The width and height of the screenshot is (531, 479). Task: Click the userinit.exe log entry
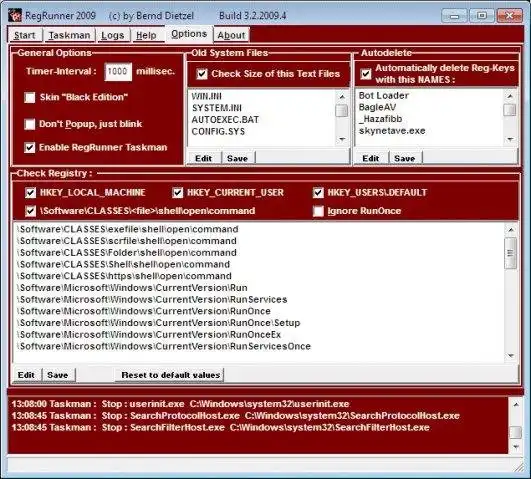coord(180,404)
